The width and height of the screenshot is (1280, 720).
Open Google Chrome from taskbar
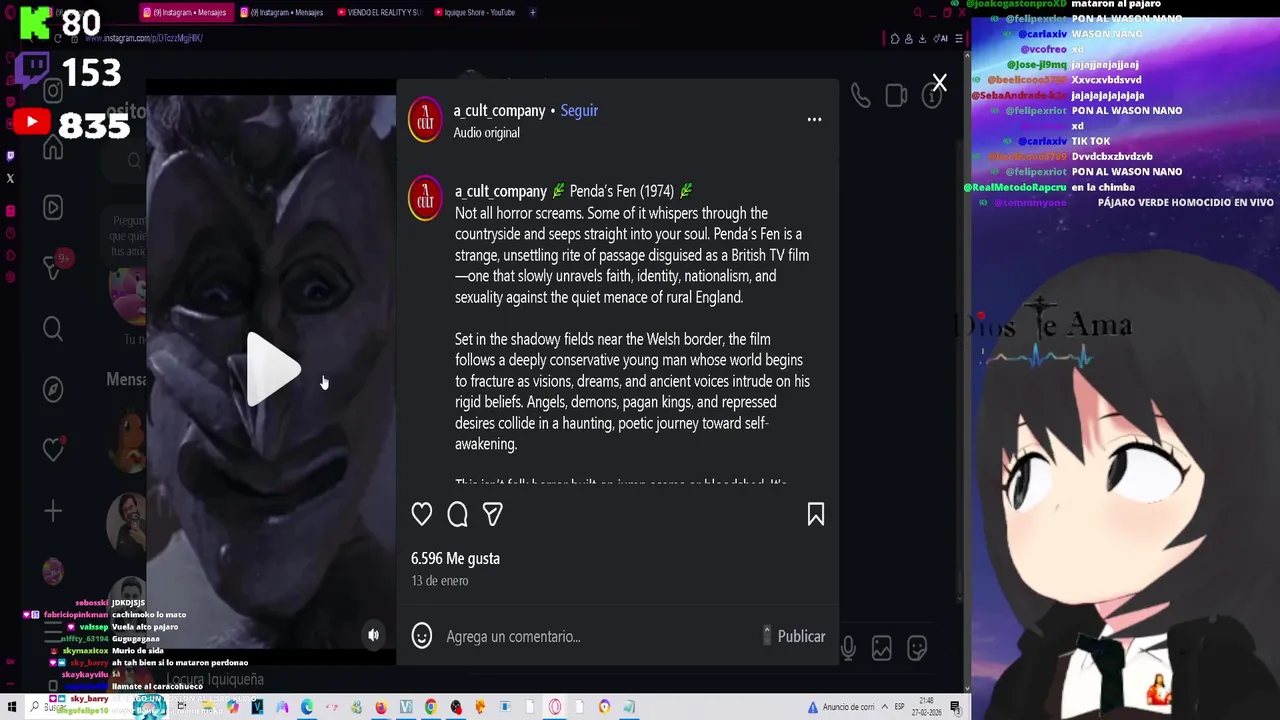click(x=431, y=707)
